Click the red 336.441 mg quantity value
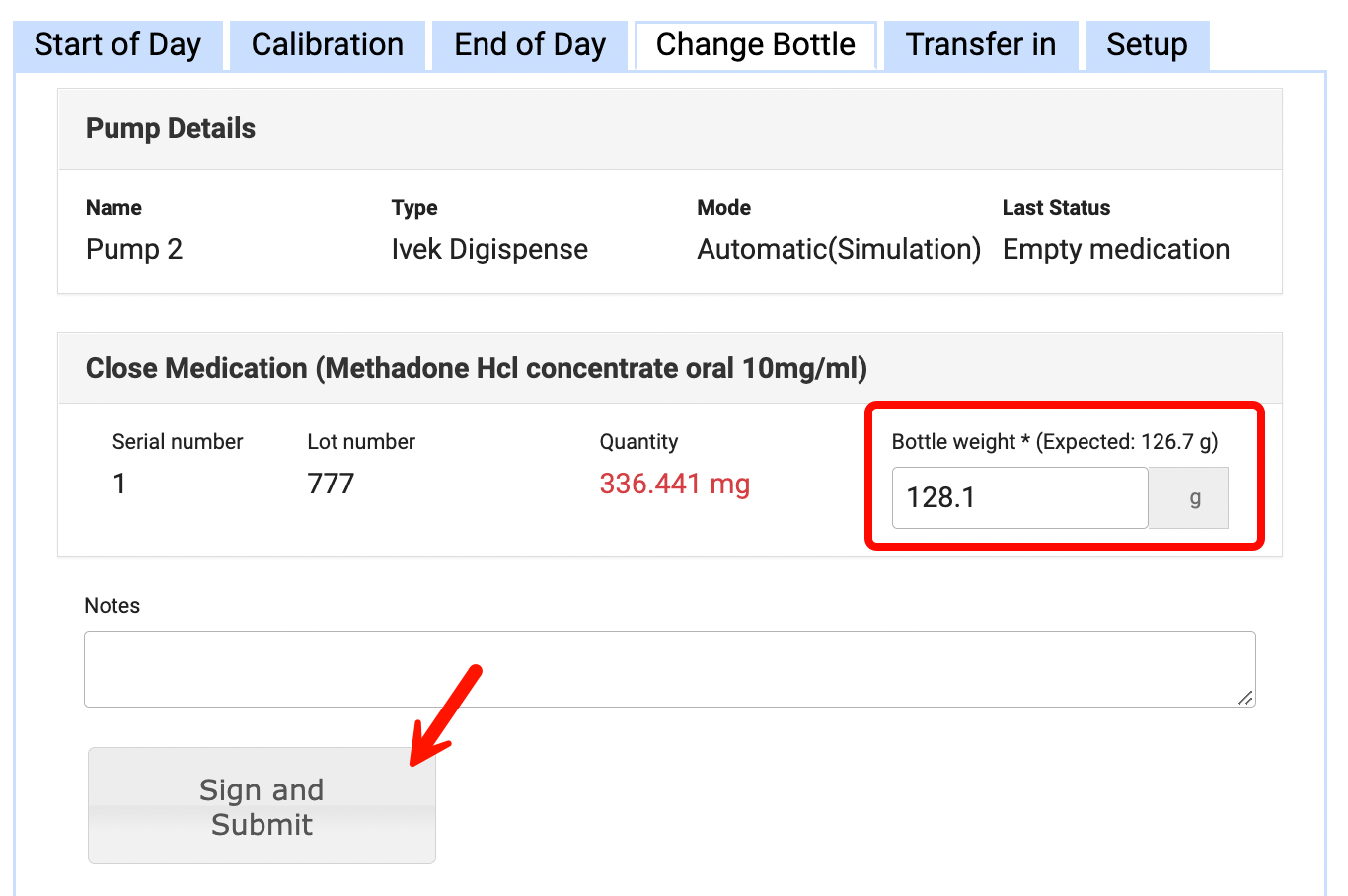This screenshot has height=896, width=1348. coord(674,484)
